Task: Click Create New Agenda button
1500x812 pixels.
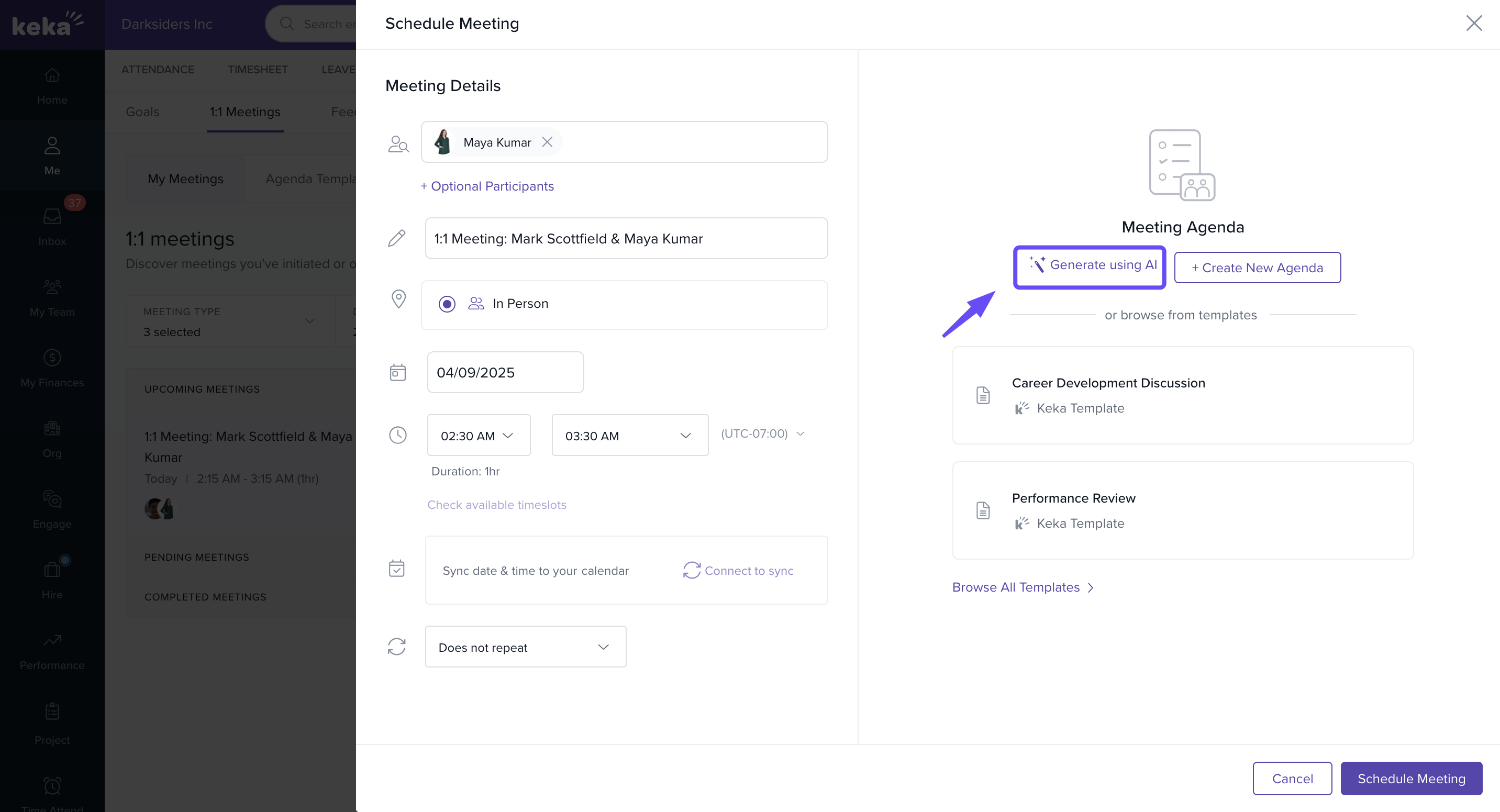Action: click(x=1257, y=268)
